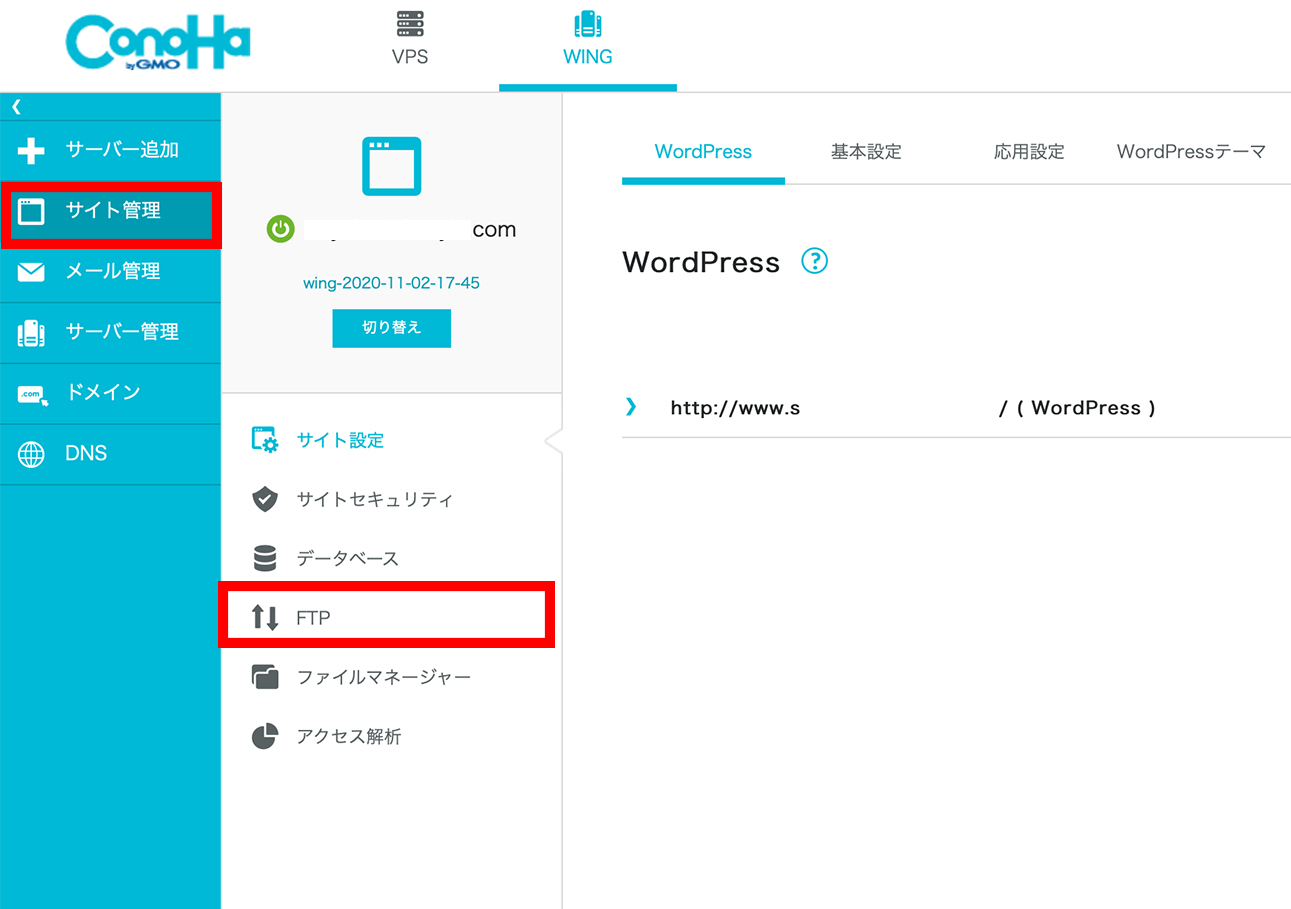Select the WordPress tab
This screenshot has width=1291, height=909.
click(x=703, y=152)
